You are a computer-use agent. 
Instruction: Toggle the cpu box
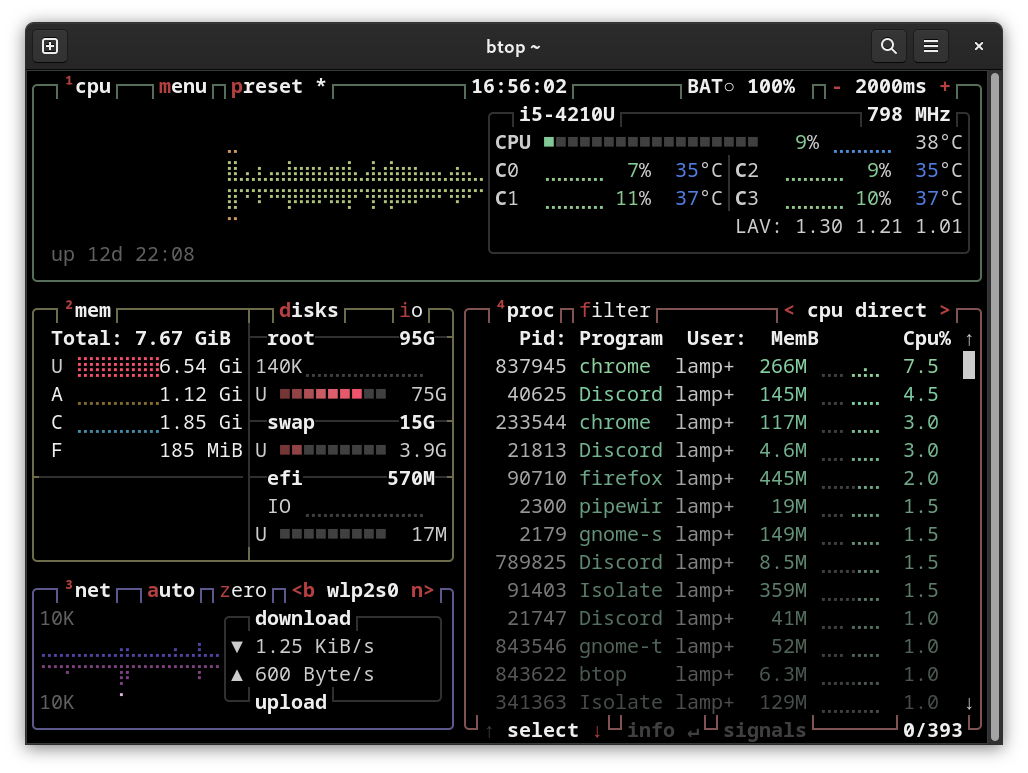click(x=87, y=87)
